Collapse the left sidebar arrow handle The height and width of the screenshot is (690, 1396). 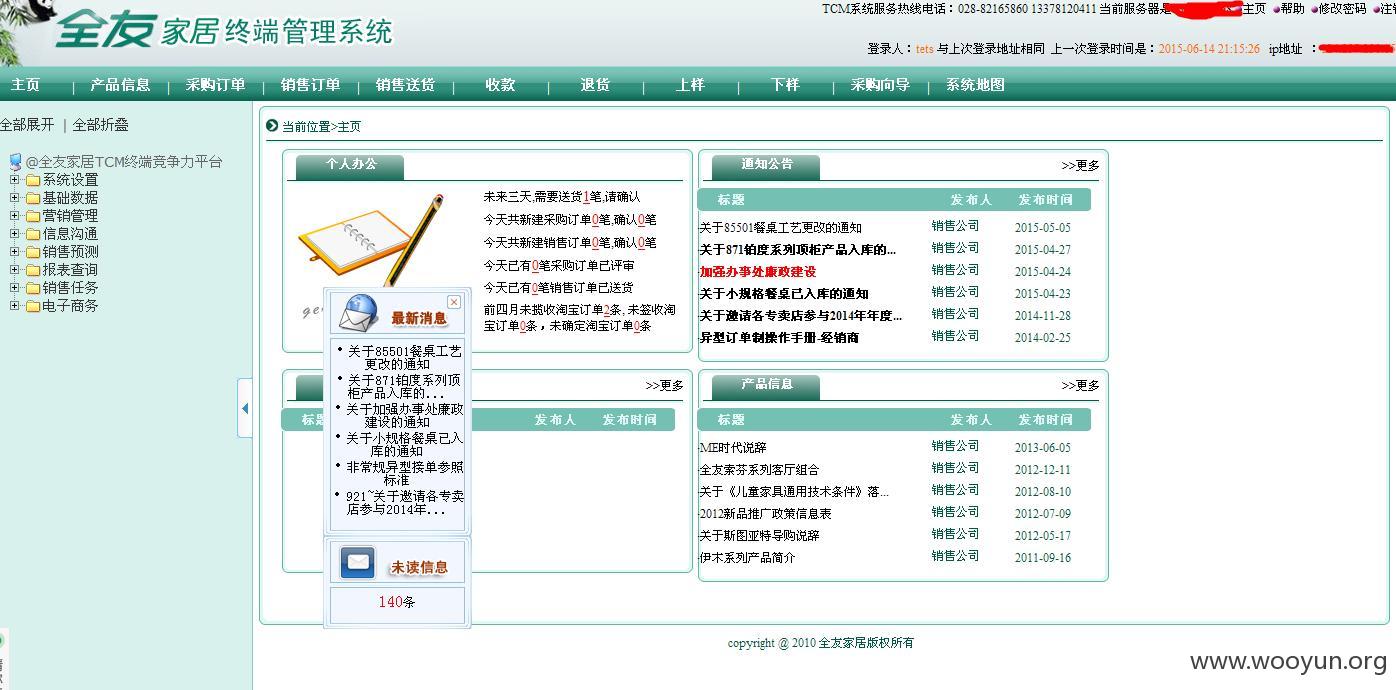click(245, 408)
